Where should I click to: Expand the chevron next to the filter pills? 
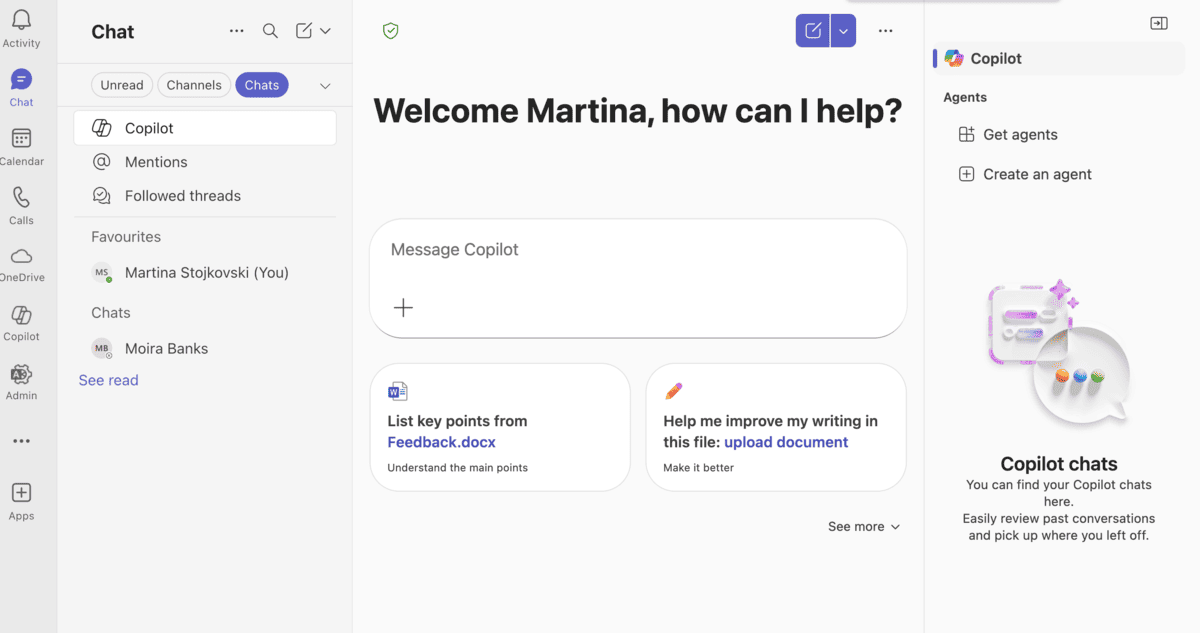(x=324, y=85)
